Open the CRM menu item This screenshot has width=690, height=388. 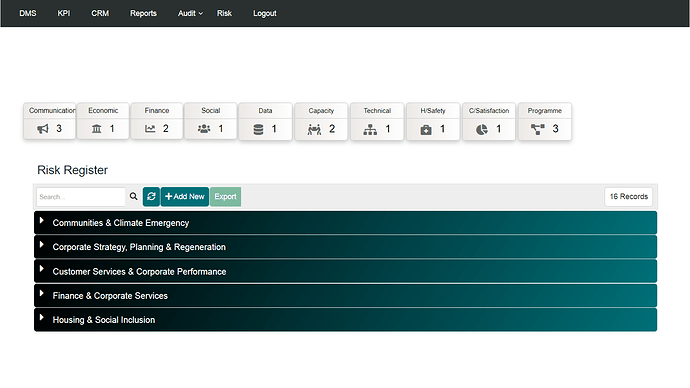pos(100,13)
